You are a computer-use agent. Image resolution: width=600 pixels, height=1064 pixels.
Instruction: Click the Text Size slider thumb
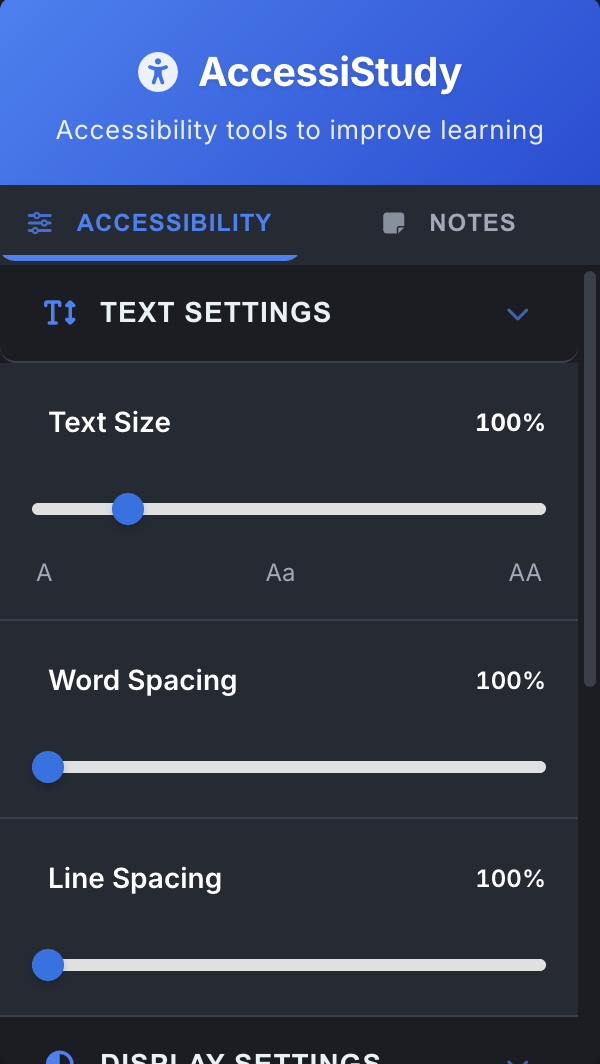click(128, 509)
